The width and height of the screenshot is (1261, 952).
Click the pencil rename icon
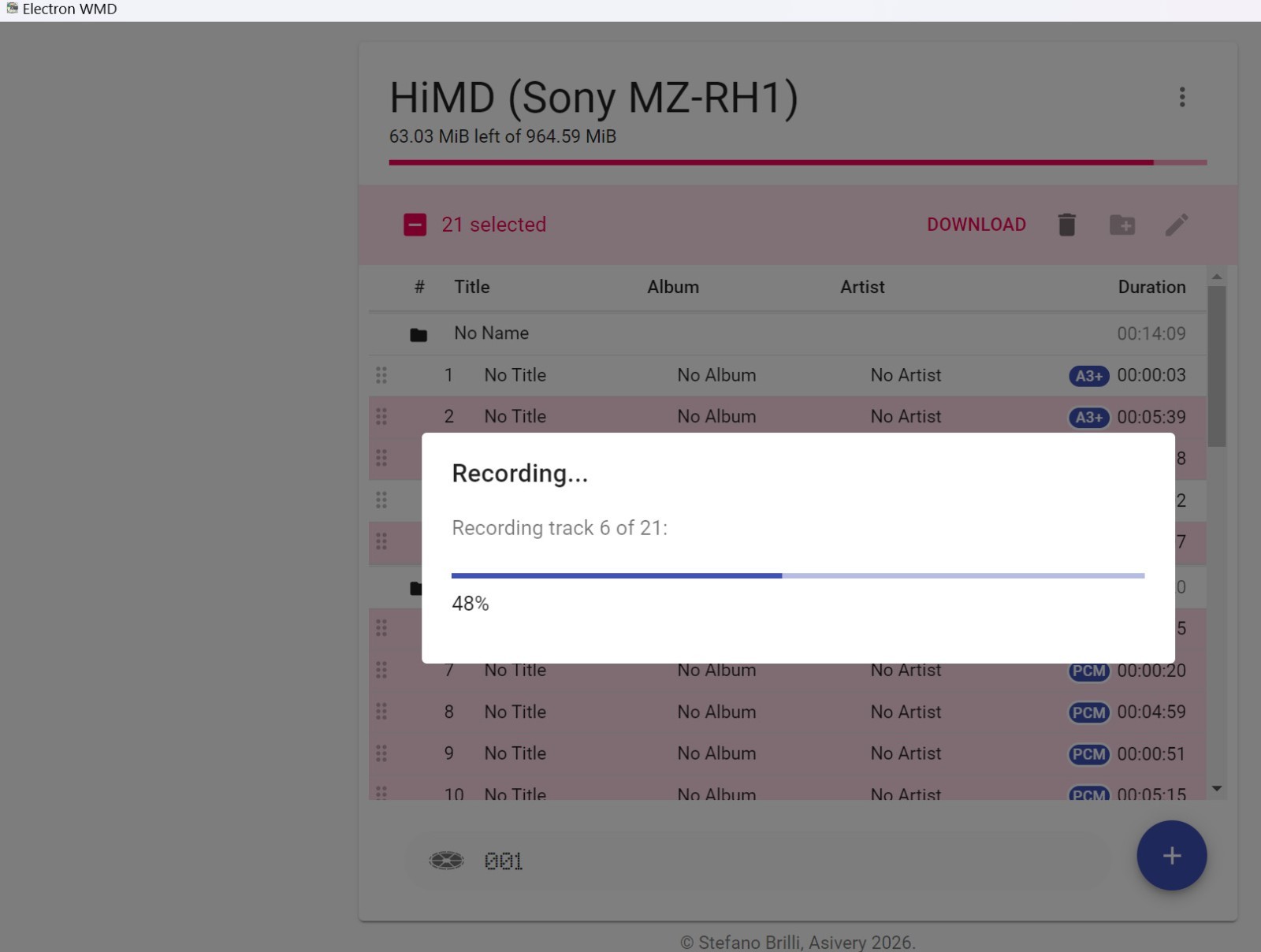pyautogui.click(x=1177, y=225)
